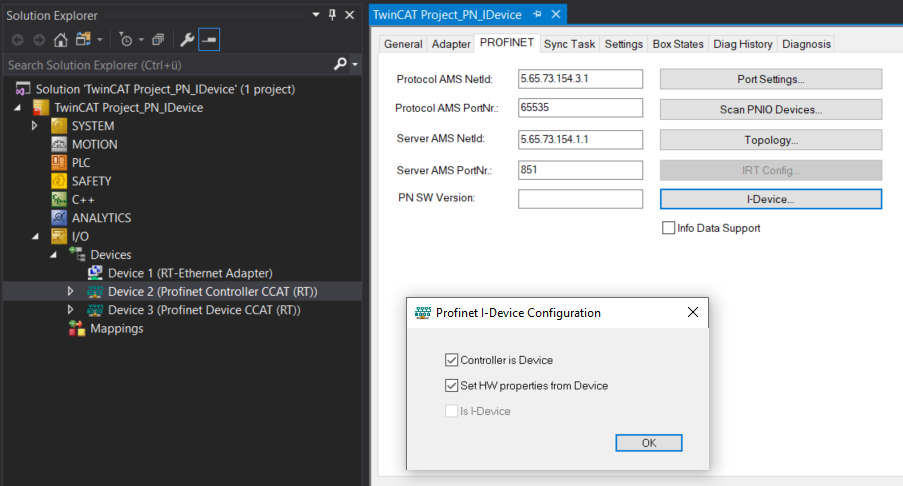
Task: Click the PLC node icon
Action: pos(59,162)
